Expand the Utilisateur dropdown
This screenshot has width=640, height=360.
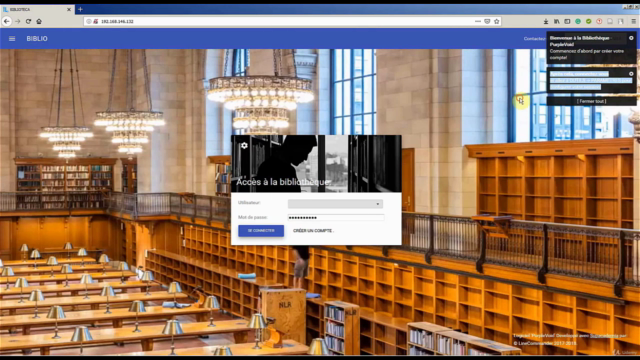point(336,204)
